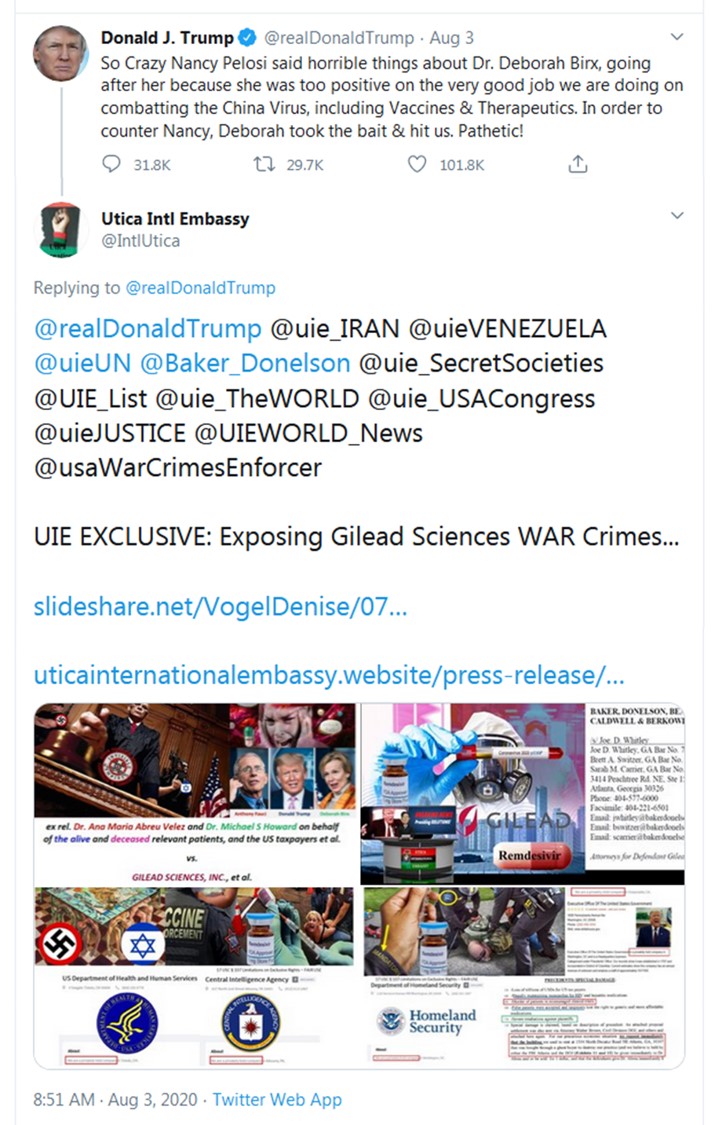The height and width of the screenshot is (1125, 715).
Task: Open Utica Intl Embassy's profile avatar
Action: pos(61,230)
